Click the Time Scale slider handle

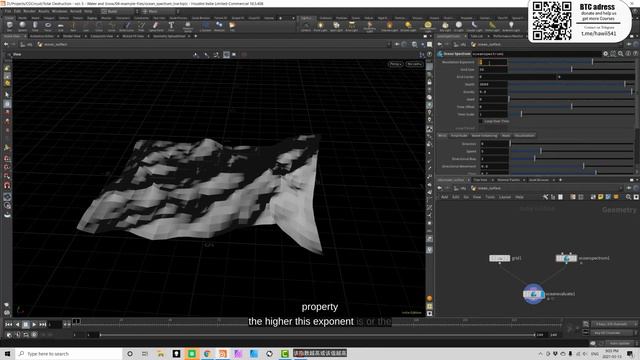click(x=521, y=114)
